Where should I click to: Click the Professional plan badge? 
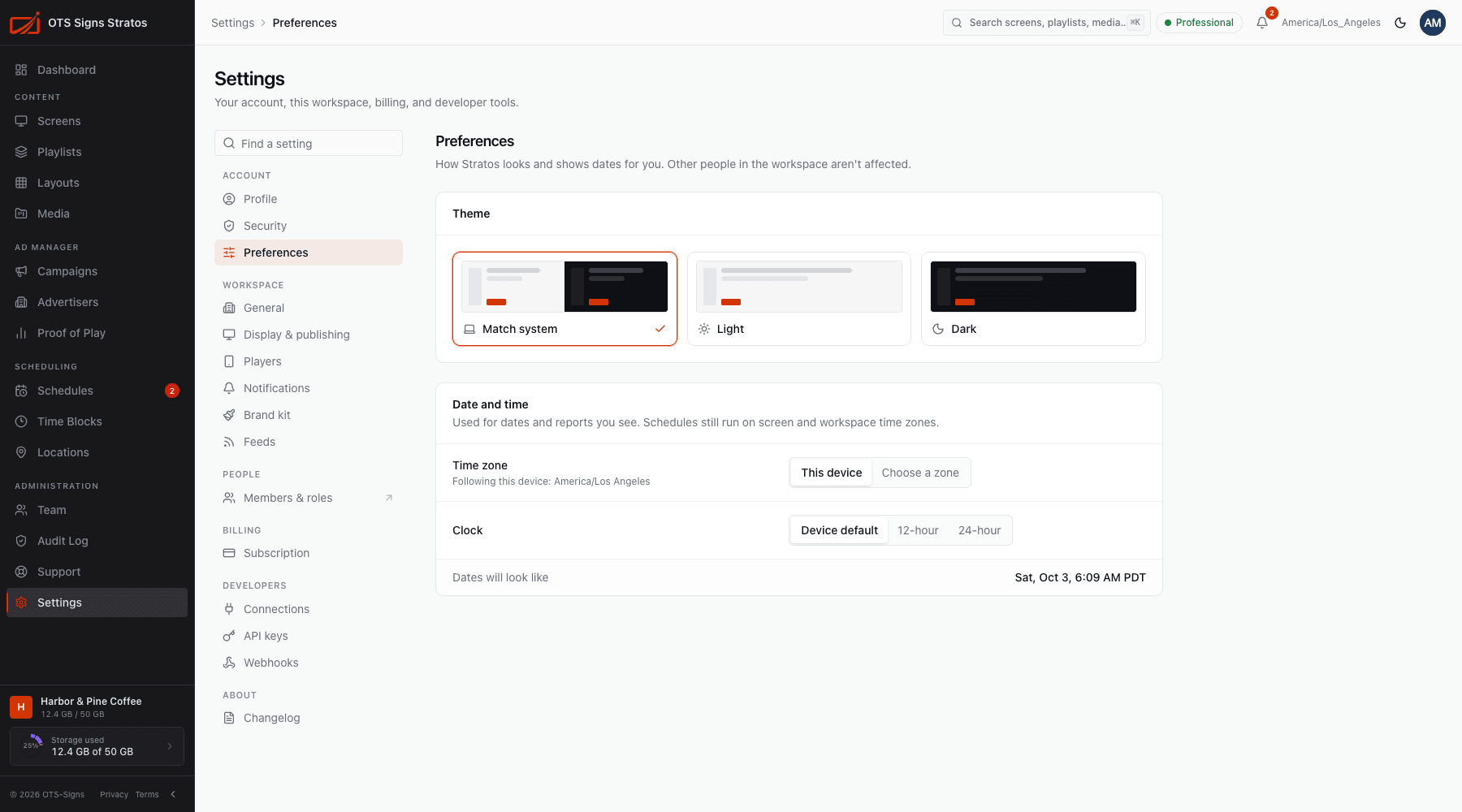(1199, 23)
